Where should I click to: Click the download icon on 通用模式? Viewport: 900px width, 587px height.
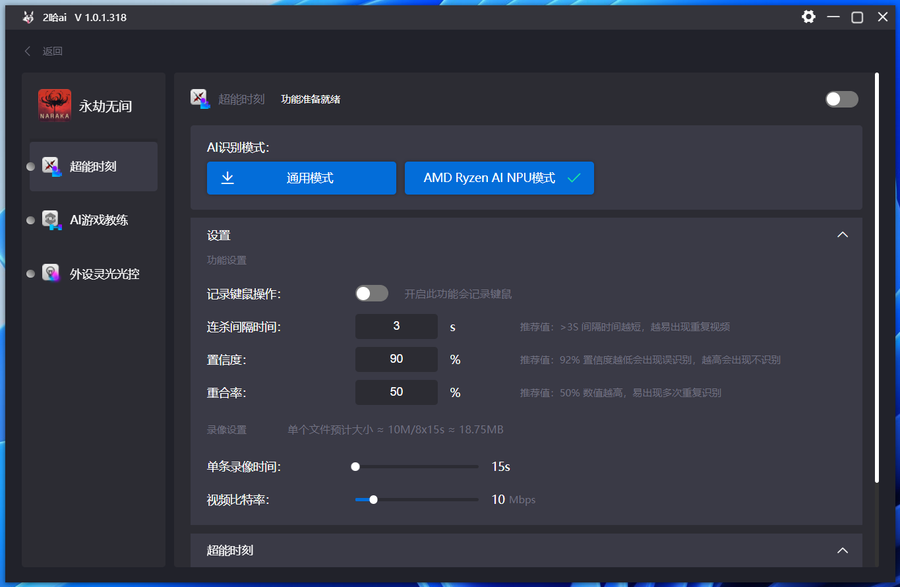click(228, 178)
